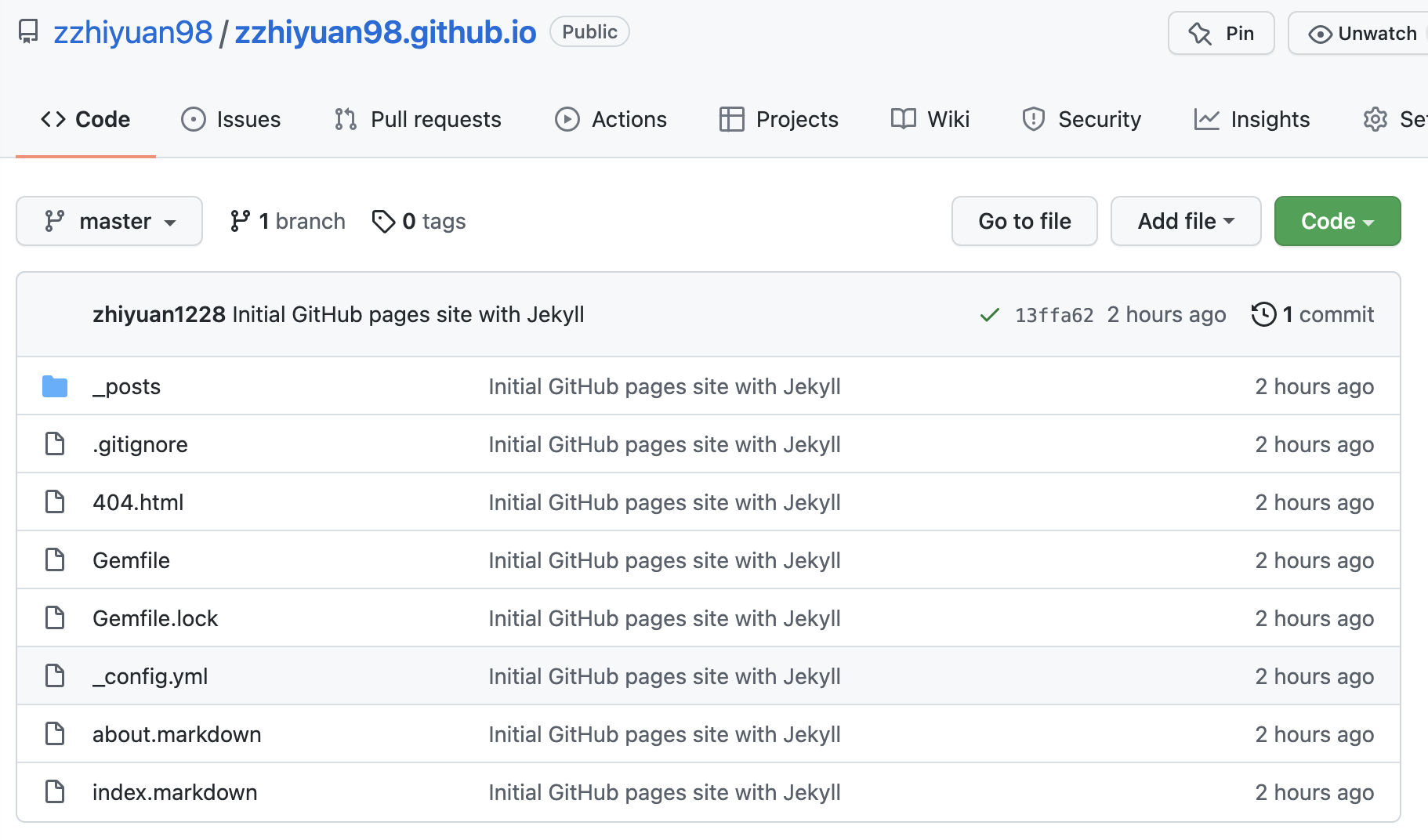
Task: Switch to the Code tab
Action: click(85, 119)
